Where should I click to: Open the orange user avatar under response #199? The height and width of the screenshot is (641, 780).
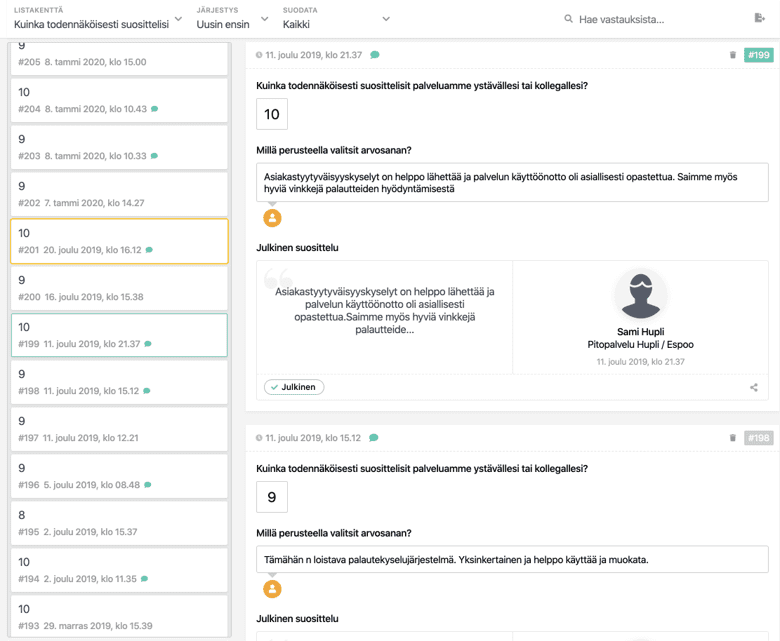tap(272, 218)
